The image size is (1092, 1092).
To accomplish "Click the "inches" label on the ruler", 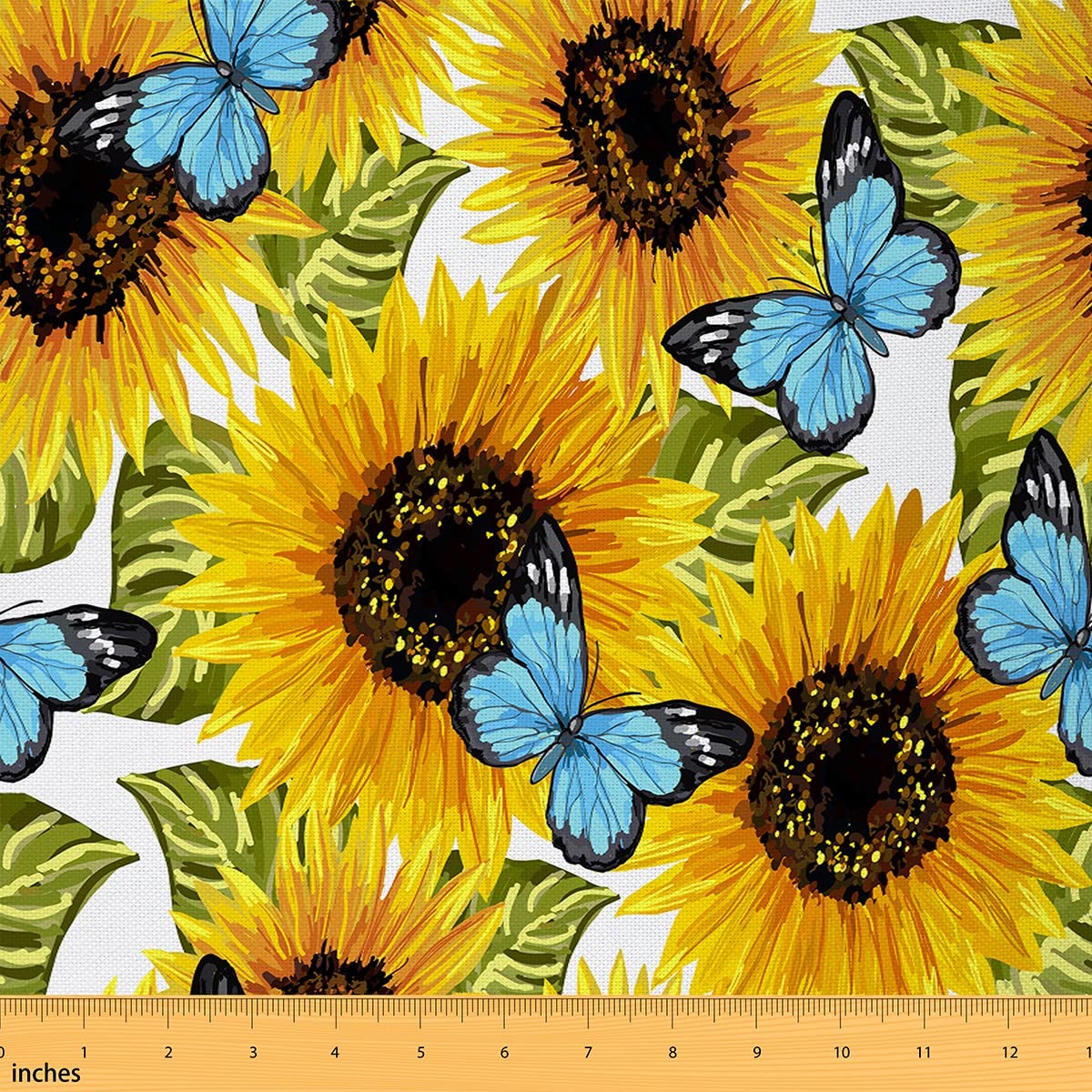I will click(x=46, y=1074).
